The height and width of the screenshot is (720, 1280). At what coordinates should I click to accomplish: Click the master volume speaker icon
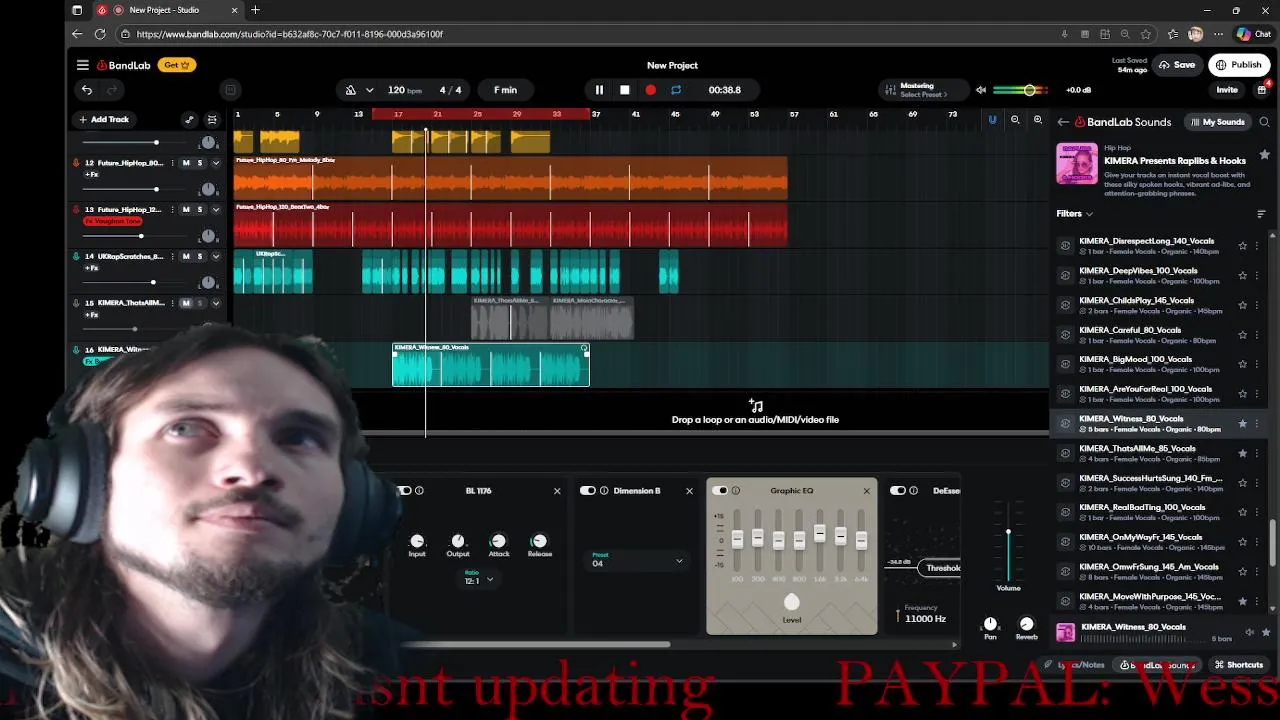pos(981,90)
